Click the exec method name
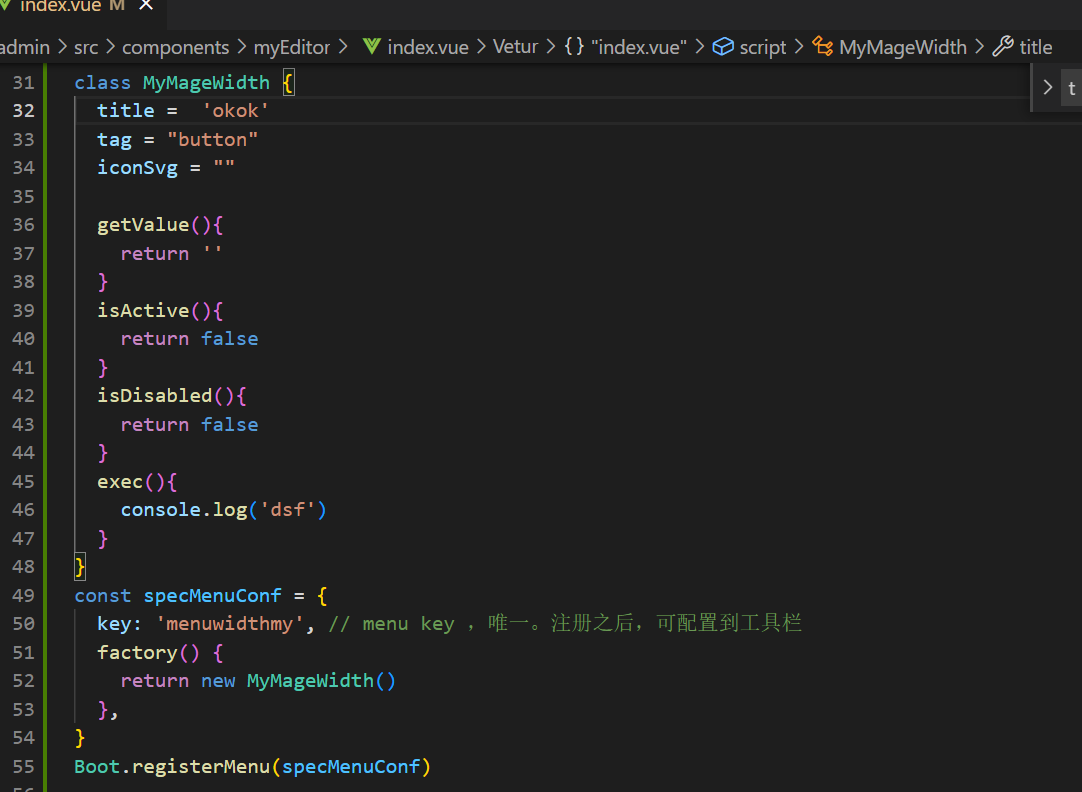 (x=120, y=482)
